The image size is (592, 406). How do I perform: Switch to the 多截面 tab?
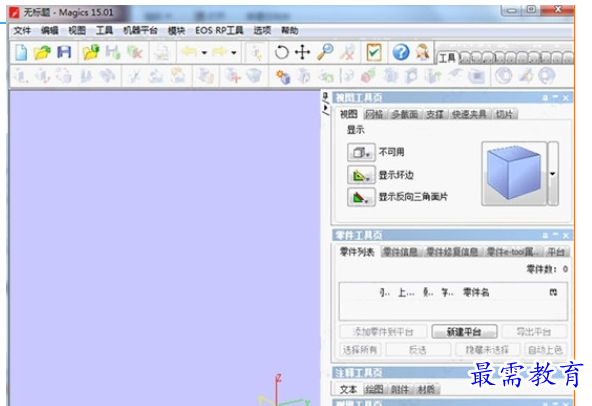(x=404, y=114)
